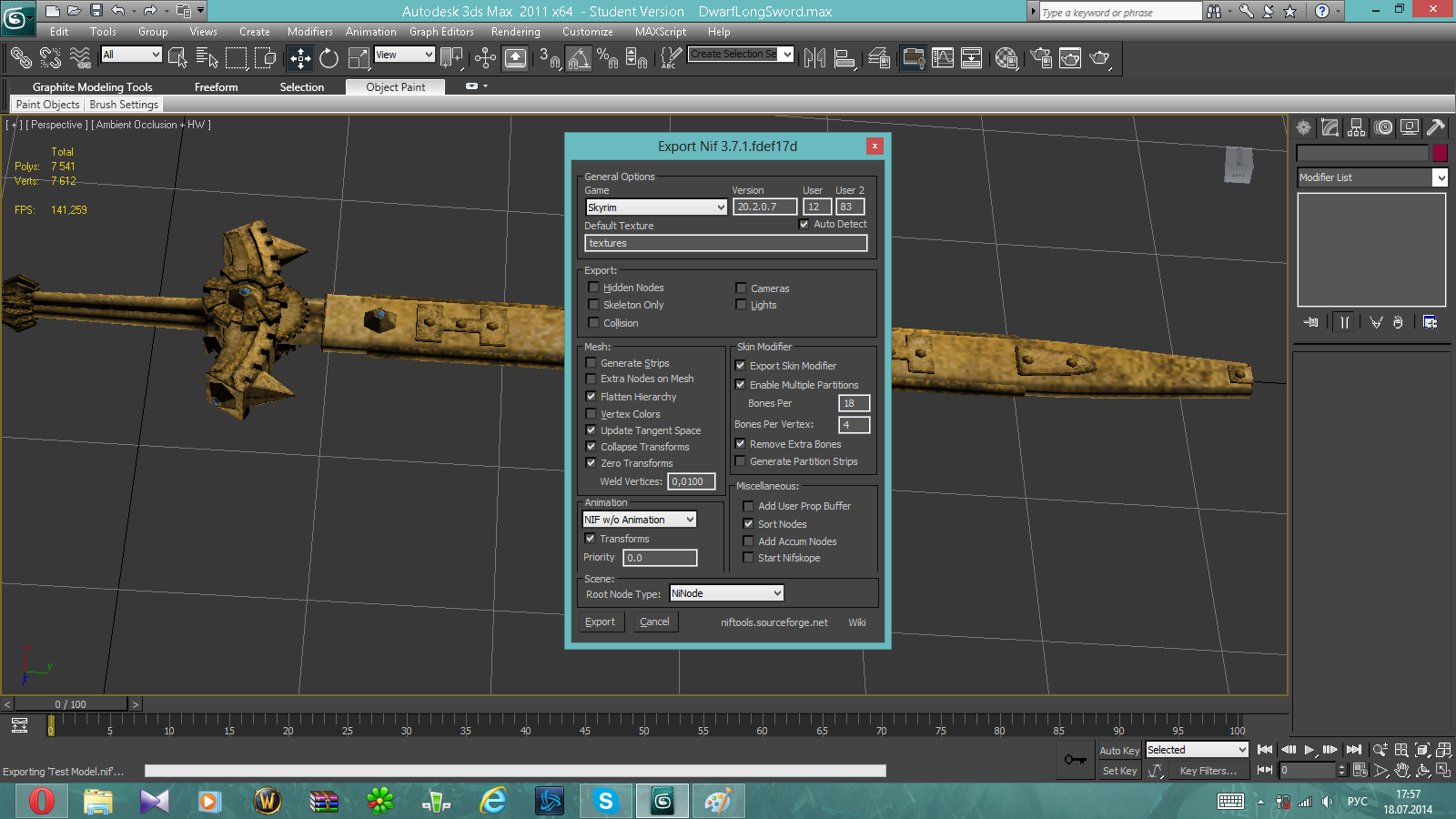The height and width of the screenshot is (819, 1456).
Task: Activate the Select and Rotate tool
Action: (x=329, y=58)
